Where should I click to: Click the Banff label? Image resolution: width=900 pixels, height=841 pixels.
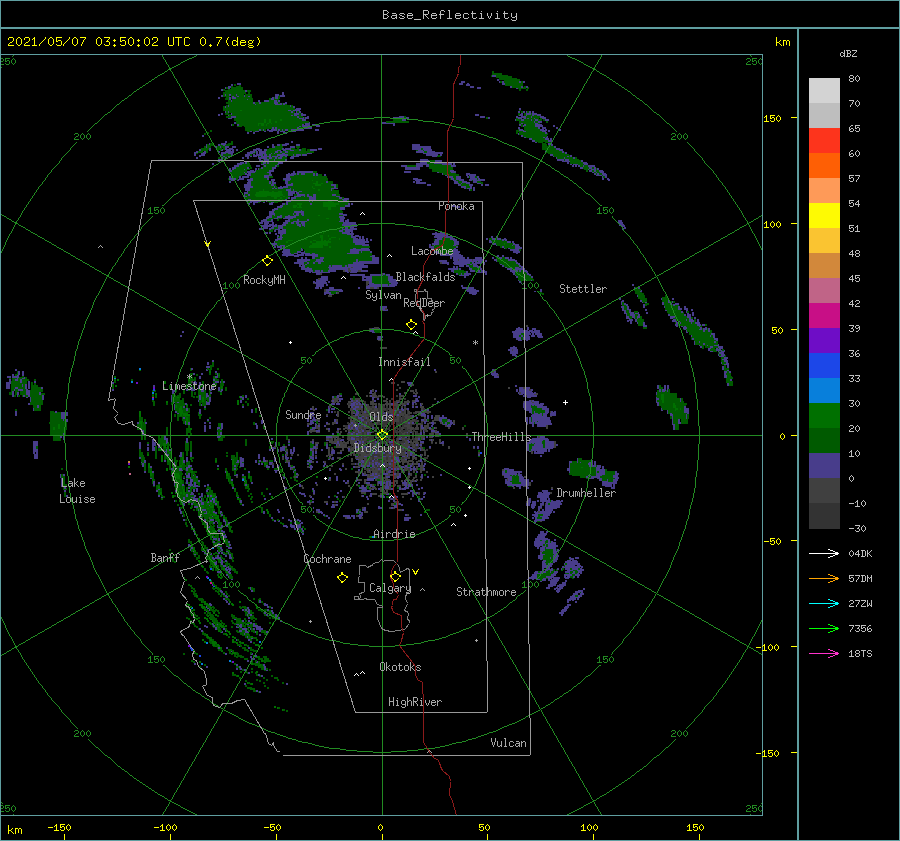[x=165, y=557]
